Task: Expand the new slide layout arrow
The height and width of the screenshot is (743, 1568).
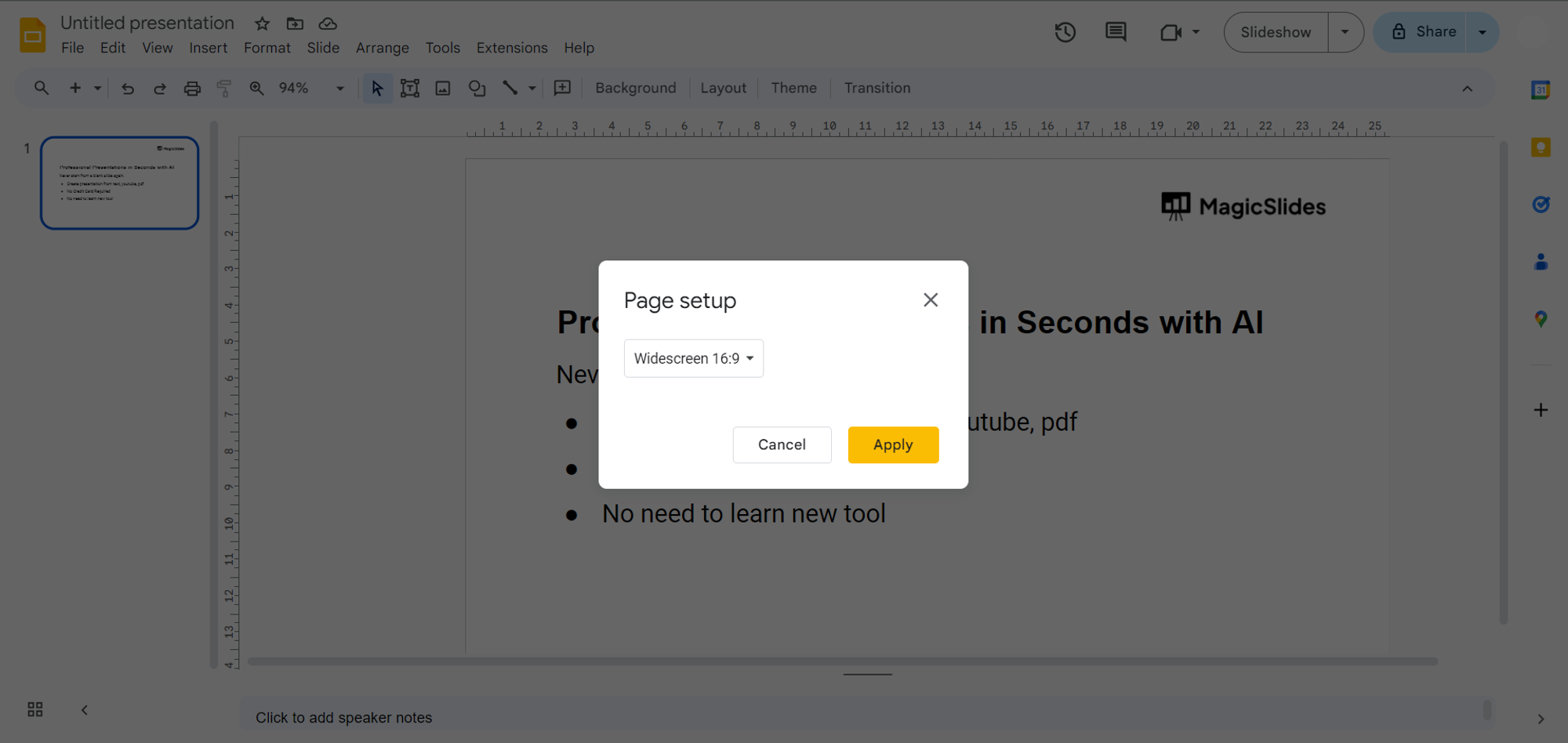Action: click(x=98, y=89)
